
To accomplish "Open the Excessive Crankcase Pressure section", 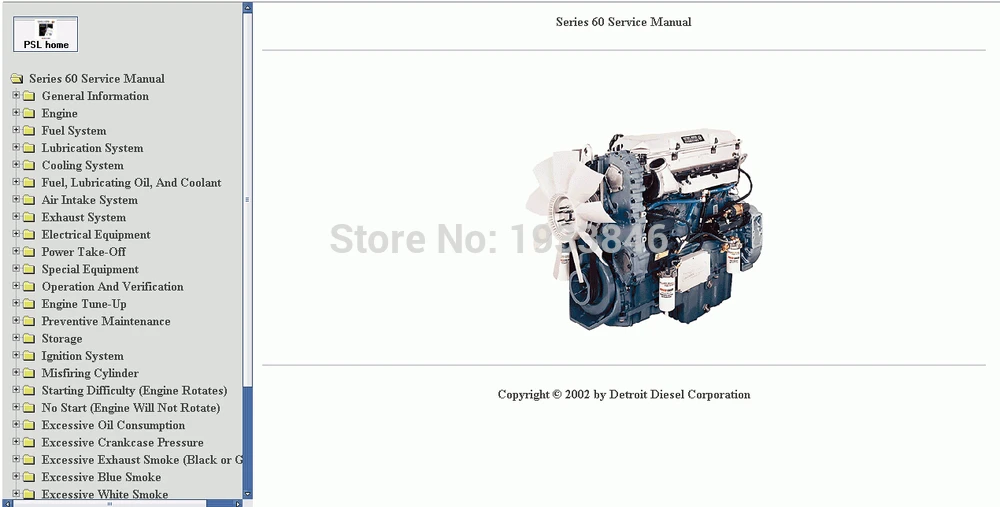I will pyautogui.click(x=122, y=442).
